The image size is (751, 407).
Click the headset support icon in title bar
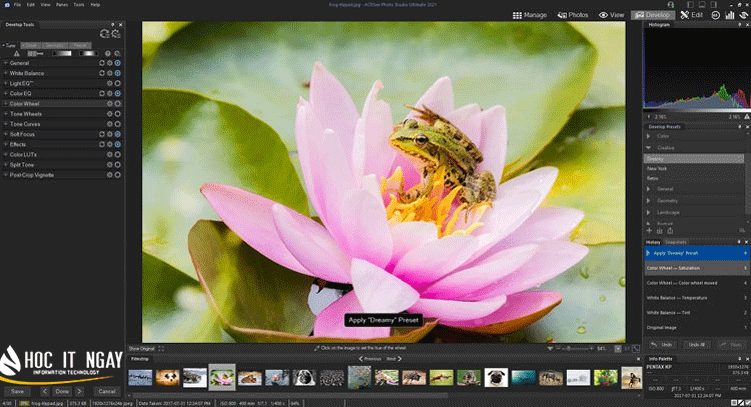(x=671, y=4)
